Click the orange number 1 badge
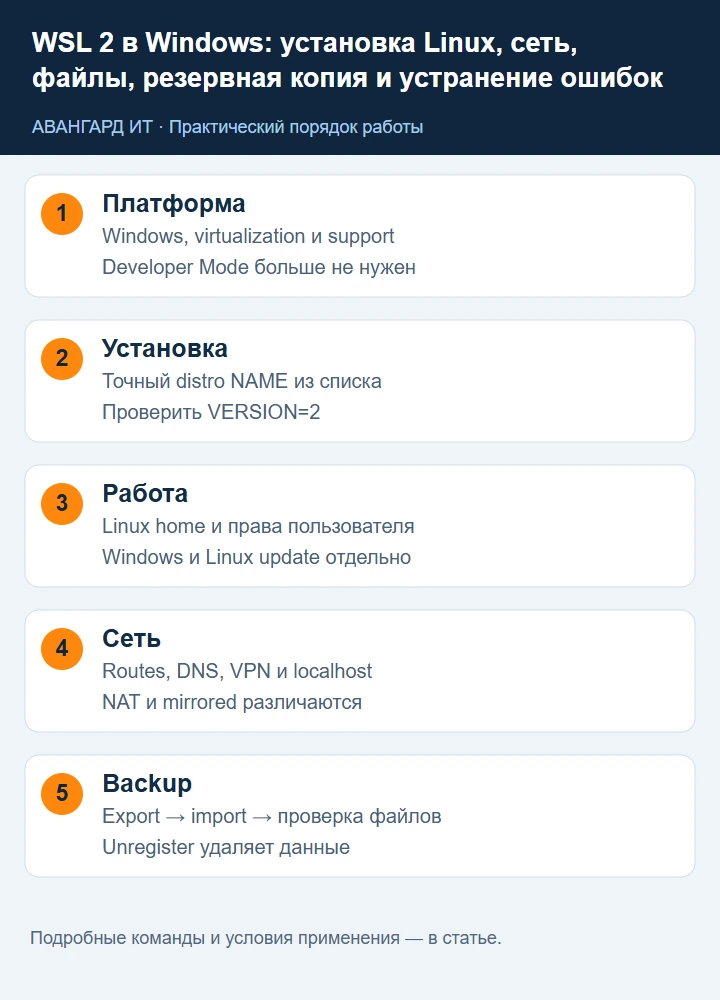 tap(62, 214)
